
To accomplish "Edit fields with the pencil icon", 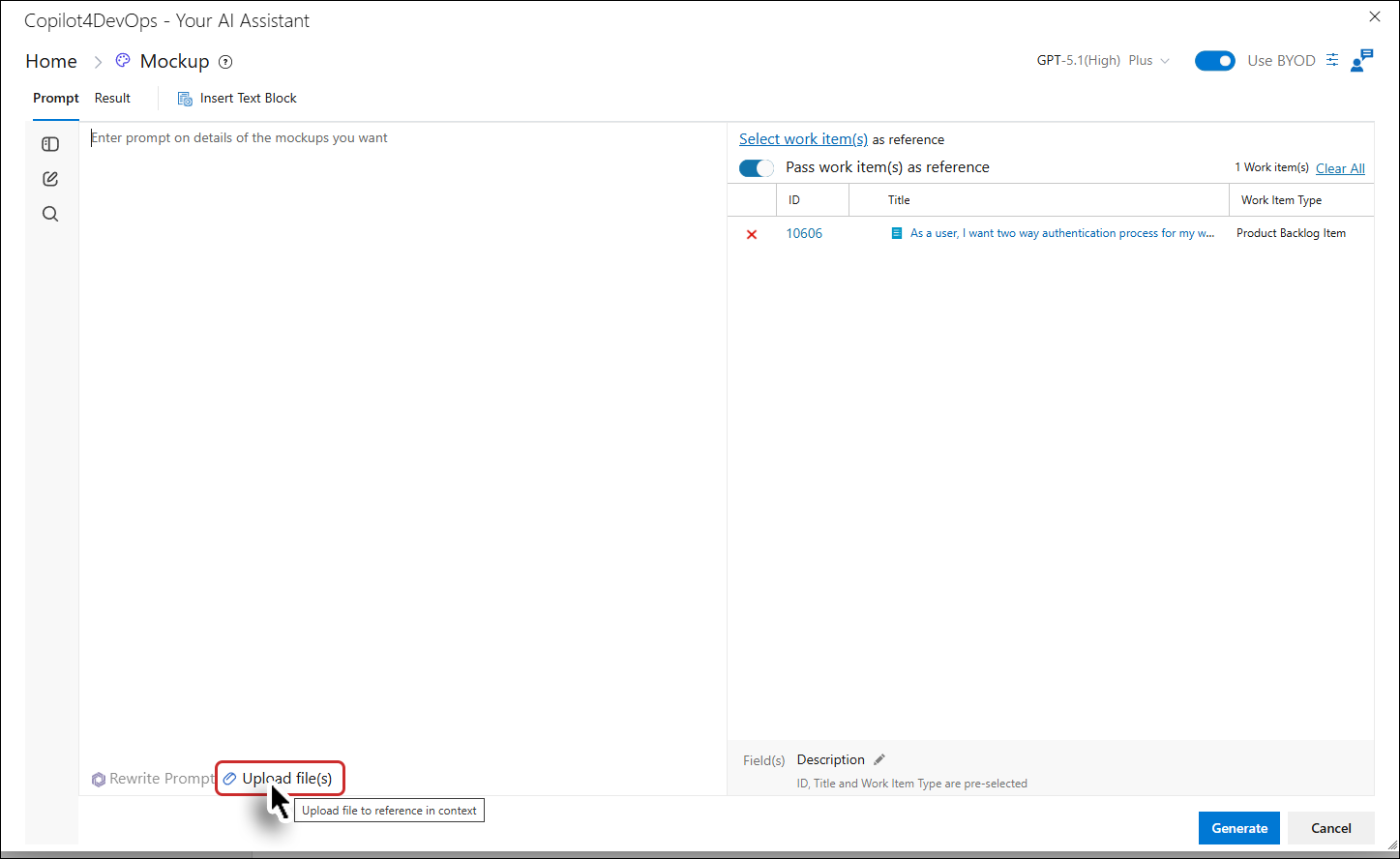I will 879,759.
